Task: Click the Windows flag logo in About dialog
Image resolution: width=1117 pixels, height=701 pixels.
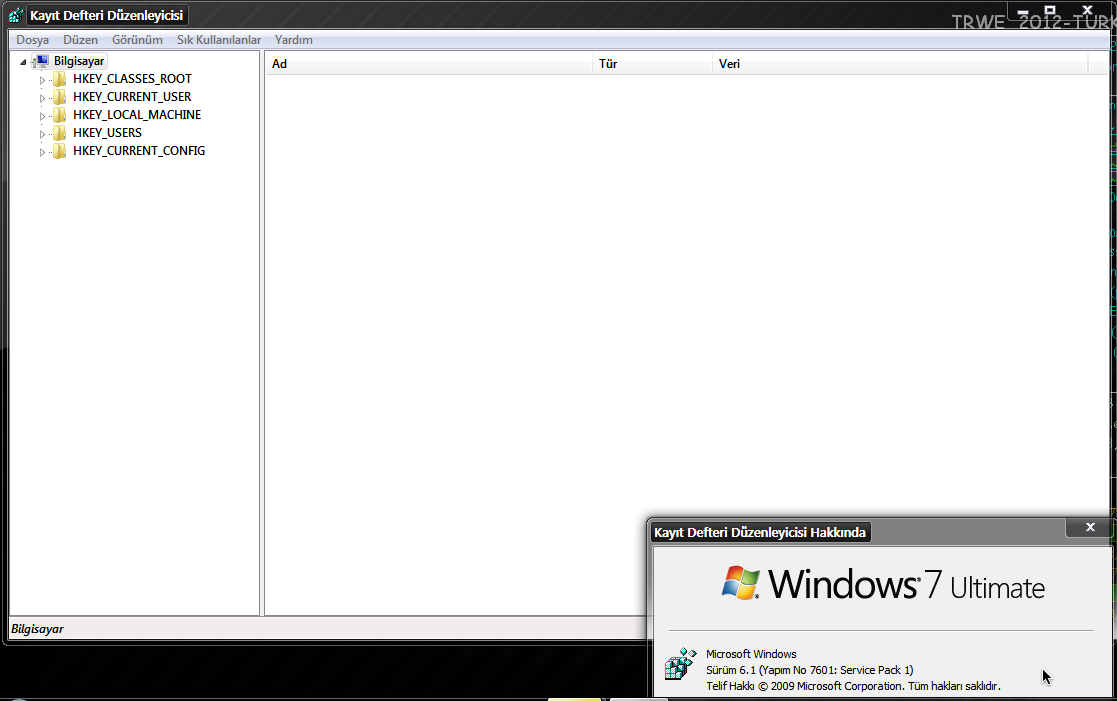Action: click(x=740, y=583)
